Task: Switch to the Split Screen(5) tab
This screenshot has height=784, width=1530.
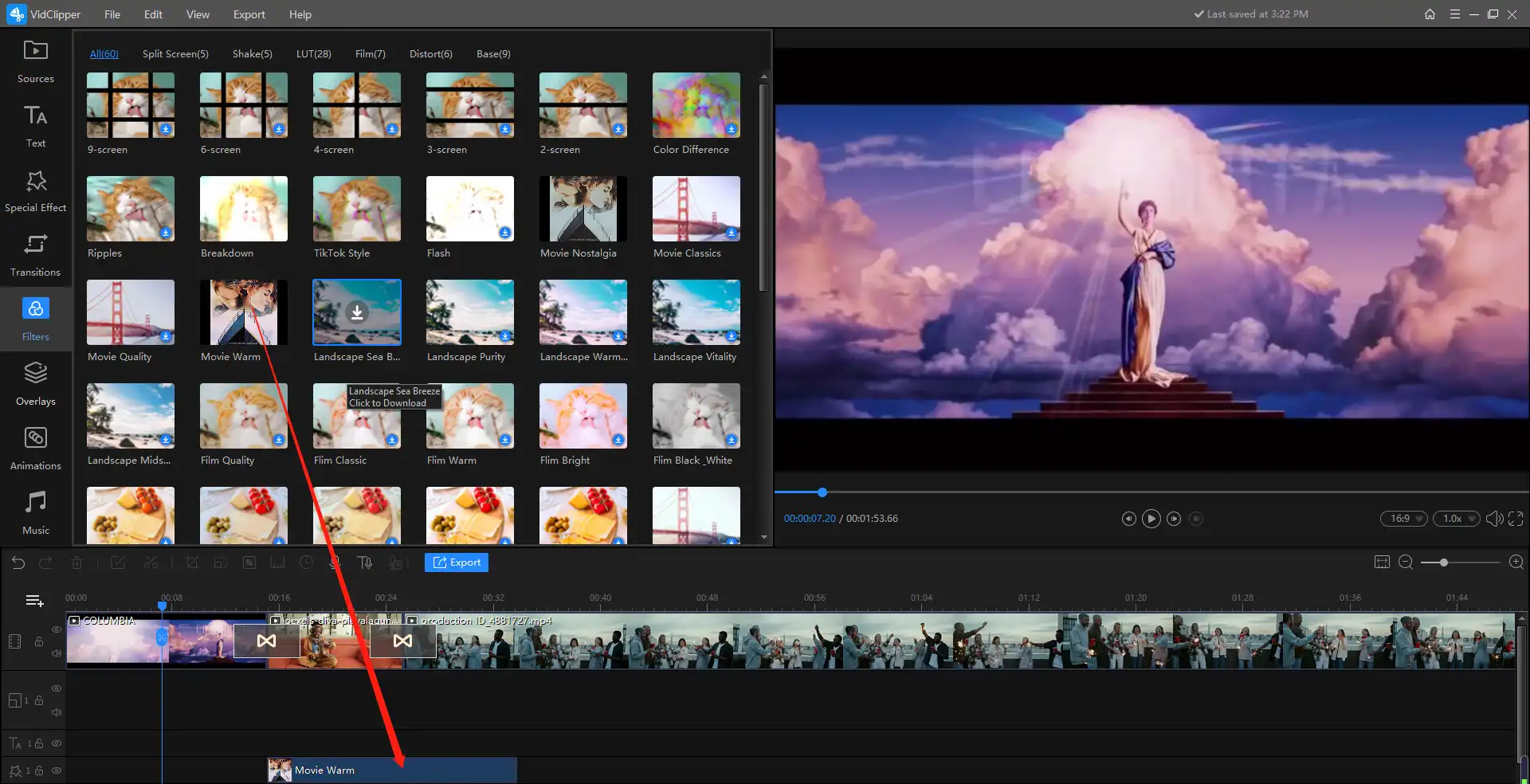Action: [175, 53]
